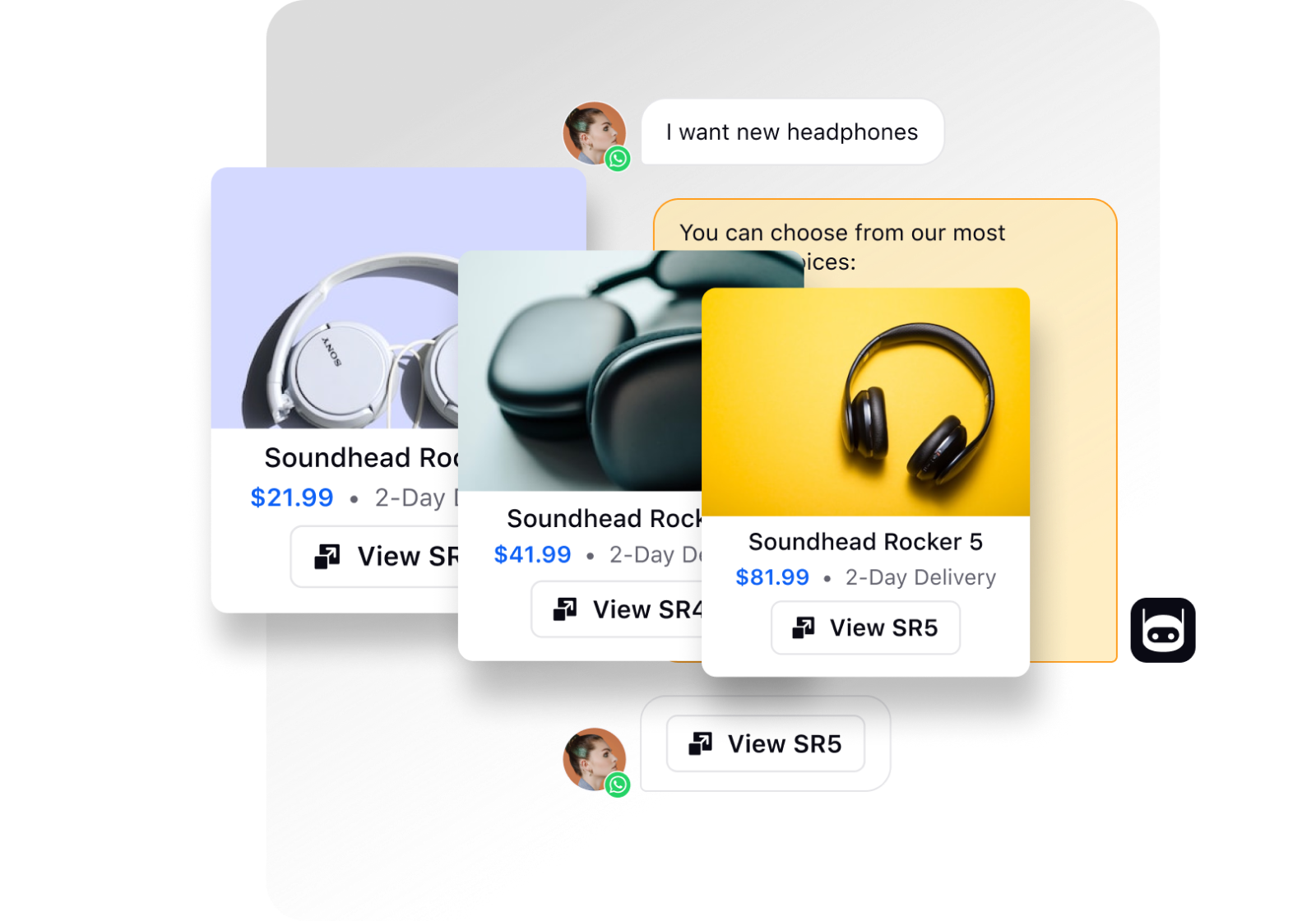The height and width of the screenshot is (921, 1316).
Task: Click the link icon in first card's View button
Action: (x=327, y=557)
